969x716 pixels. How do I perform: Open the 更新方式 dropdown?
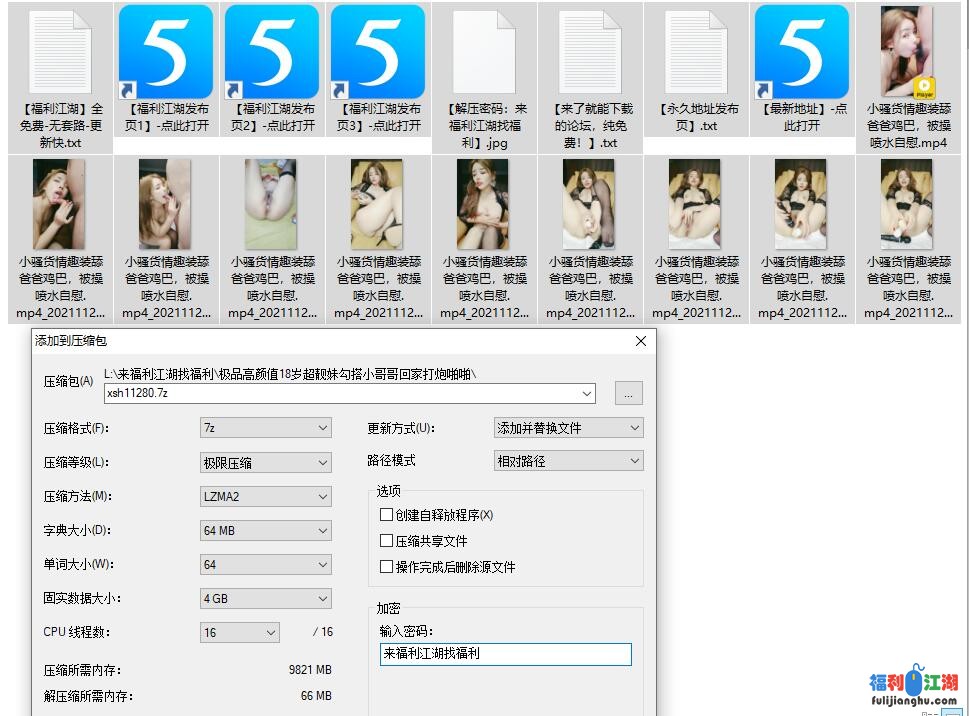[x=569, y=428]
